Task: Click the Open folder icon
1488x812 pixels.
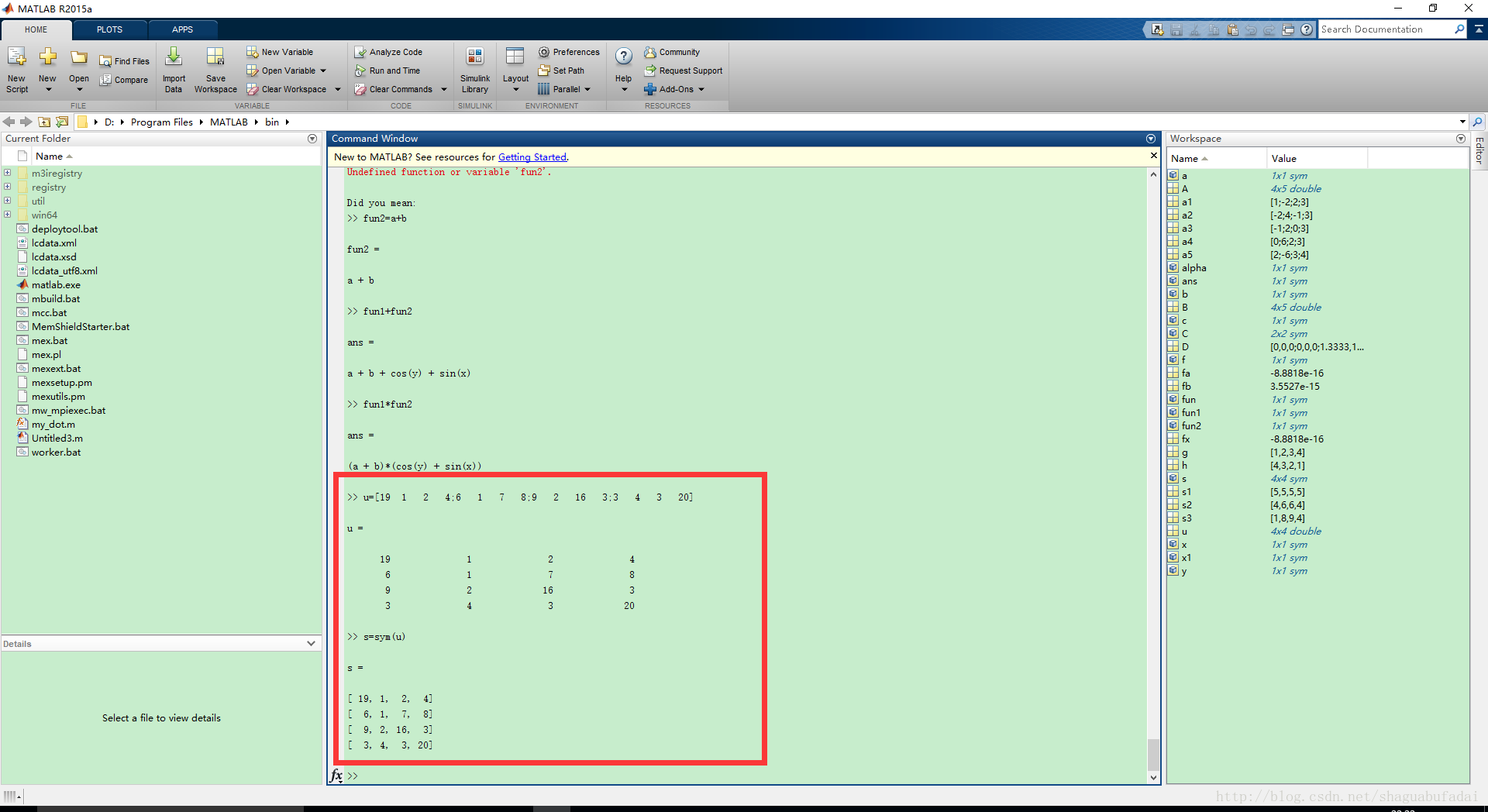Action: [79, 57]
